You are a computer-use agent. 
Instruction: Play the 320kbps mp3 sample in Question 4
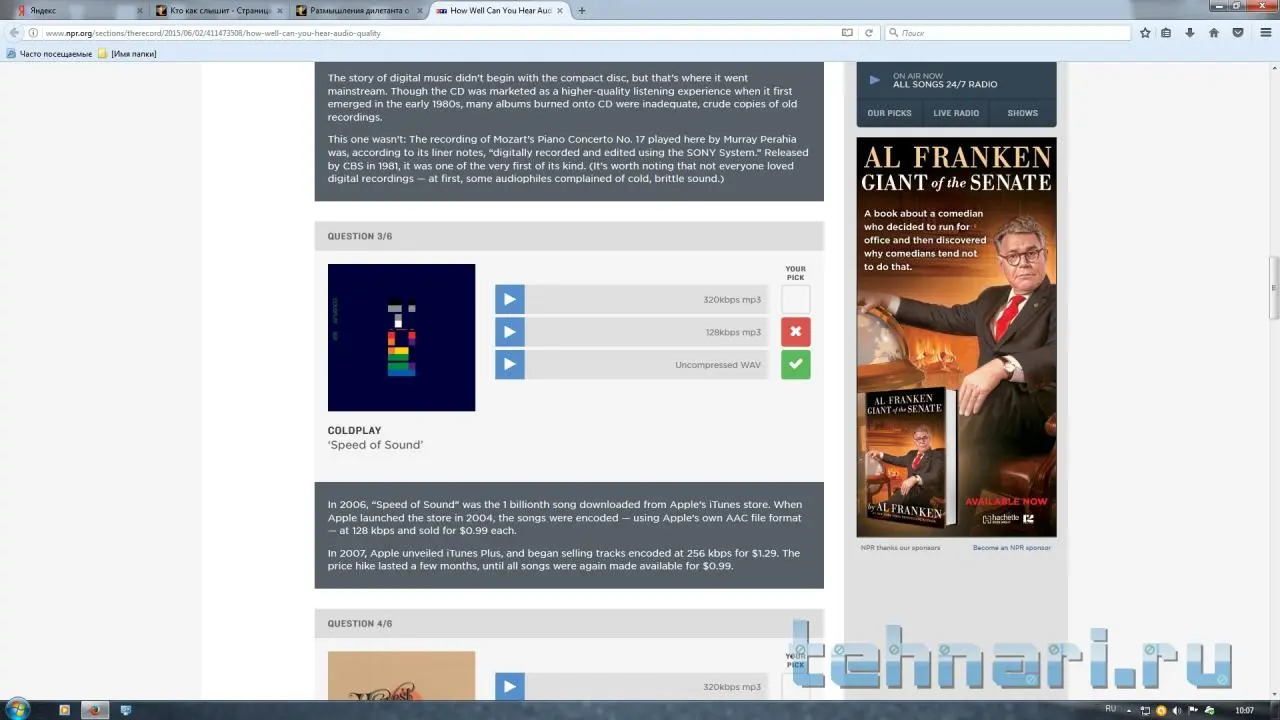tap(509, 687)
